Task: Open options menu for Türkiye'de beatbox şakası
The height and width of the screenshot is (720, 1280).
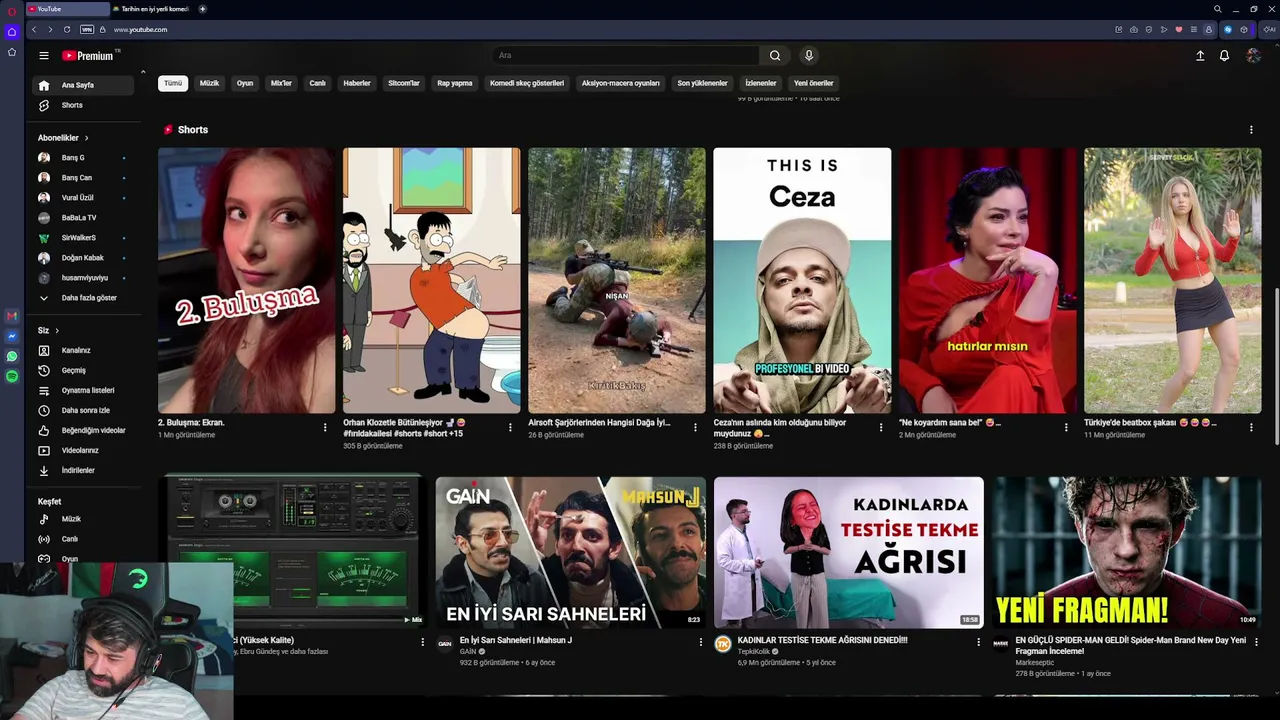Action: coord(1251,427)
